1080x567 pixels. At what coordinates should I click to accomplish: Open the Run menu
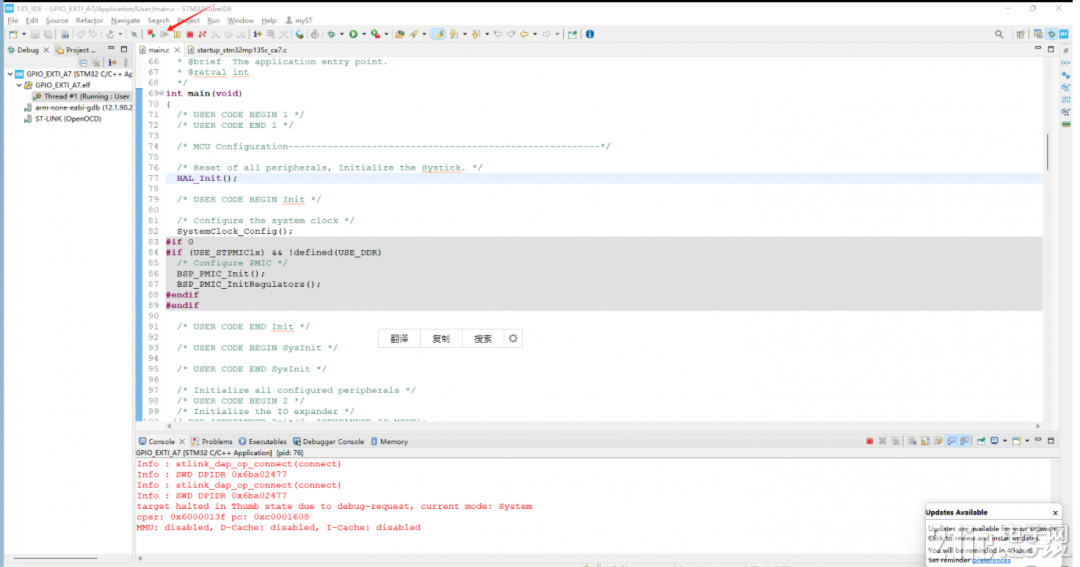point(214,21)
